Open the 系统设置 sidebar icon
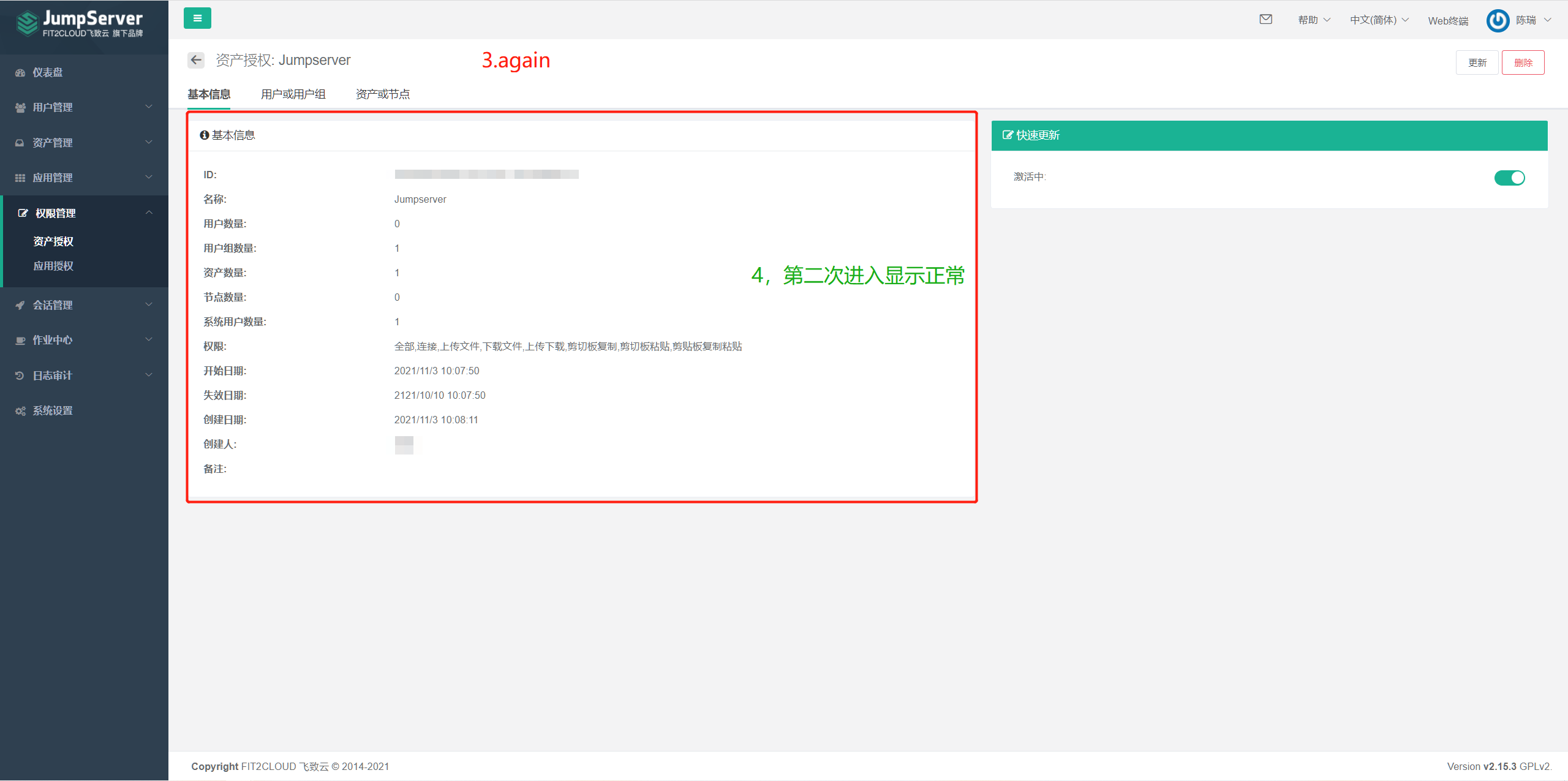This screenshot has width=1568, height=781. (20, 410)
